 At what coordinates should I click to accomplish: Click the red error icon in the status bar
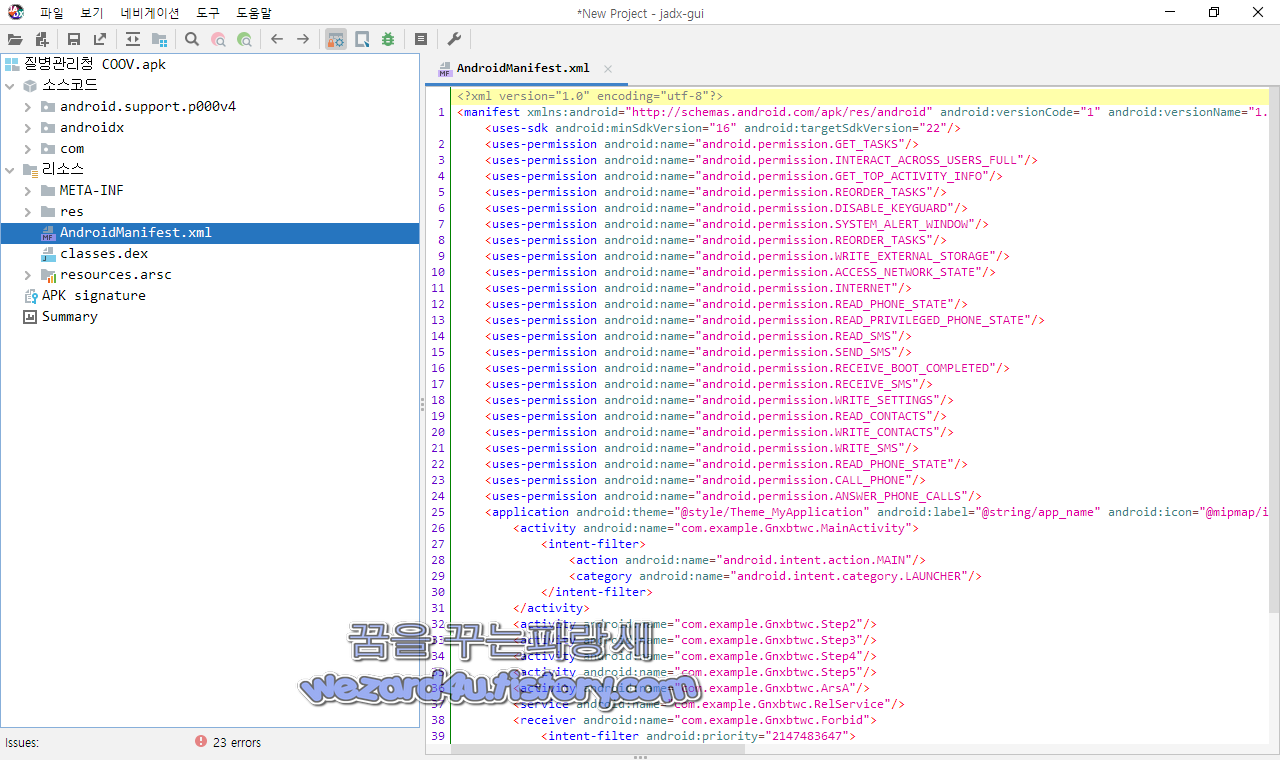201,742
